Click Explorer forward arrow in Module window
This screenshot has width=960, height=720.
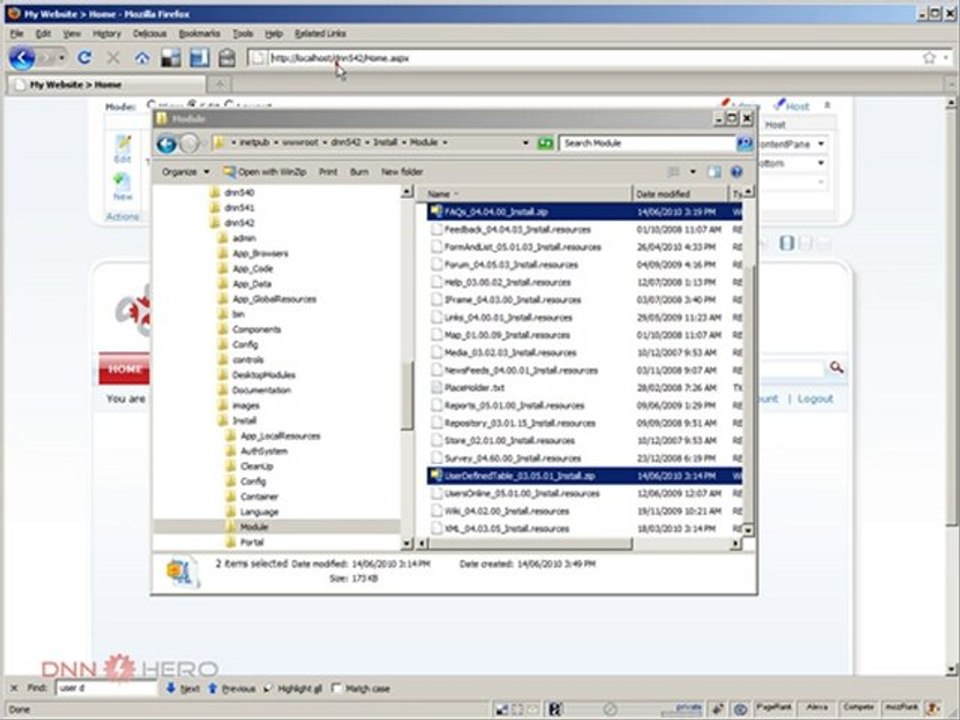tap(190, 144)
